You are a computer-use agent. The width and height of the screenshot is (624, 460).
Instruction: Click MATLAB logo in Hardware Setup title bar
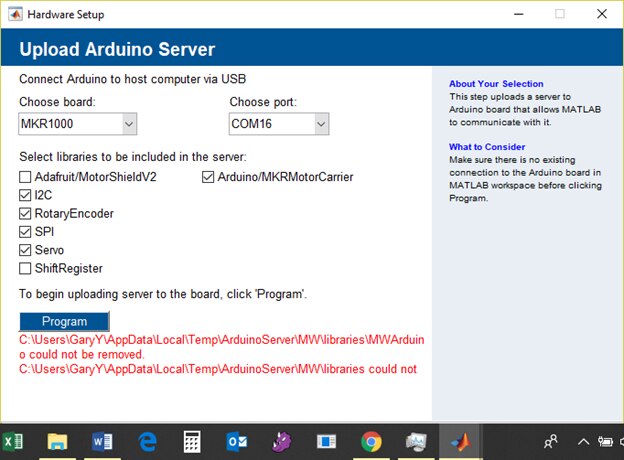[x=15, y=14]
